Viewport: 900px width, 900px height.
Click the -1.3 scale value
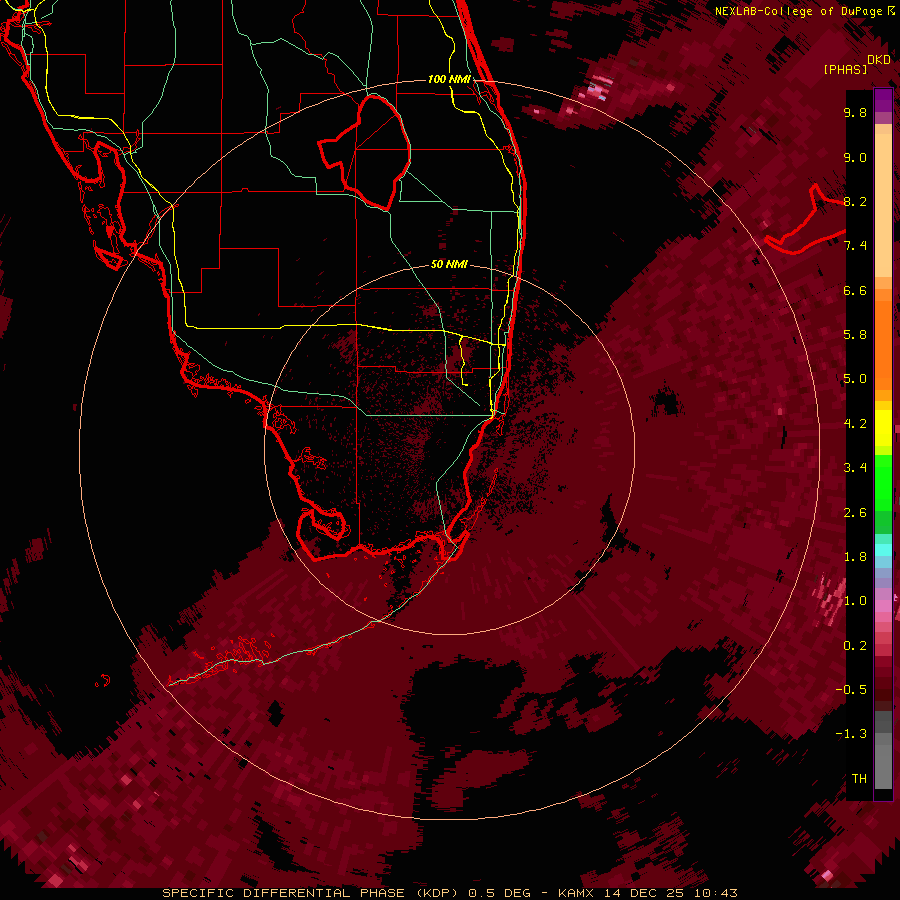click(x=851, y=734)
